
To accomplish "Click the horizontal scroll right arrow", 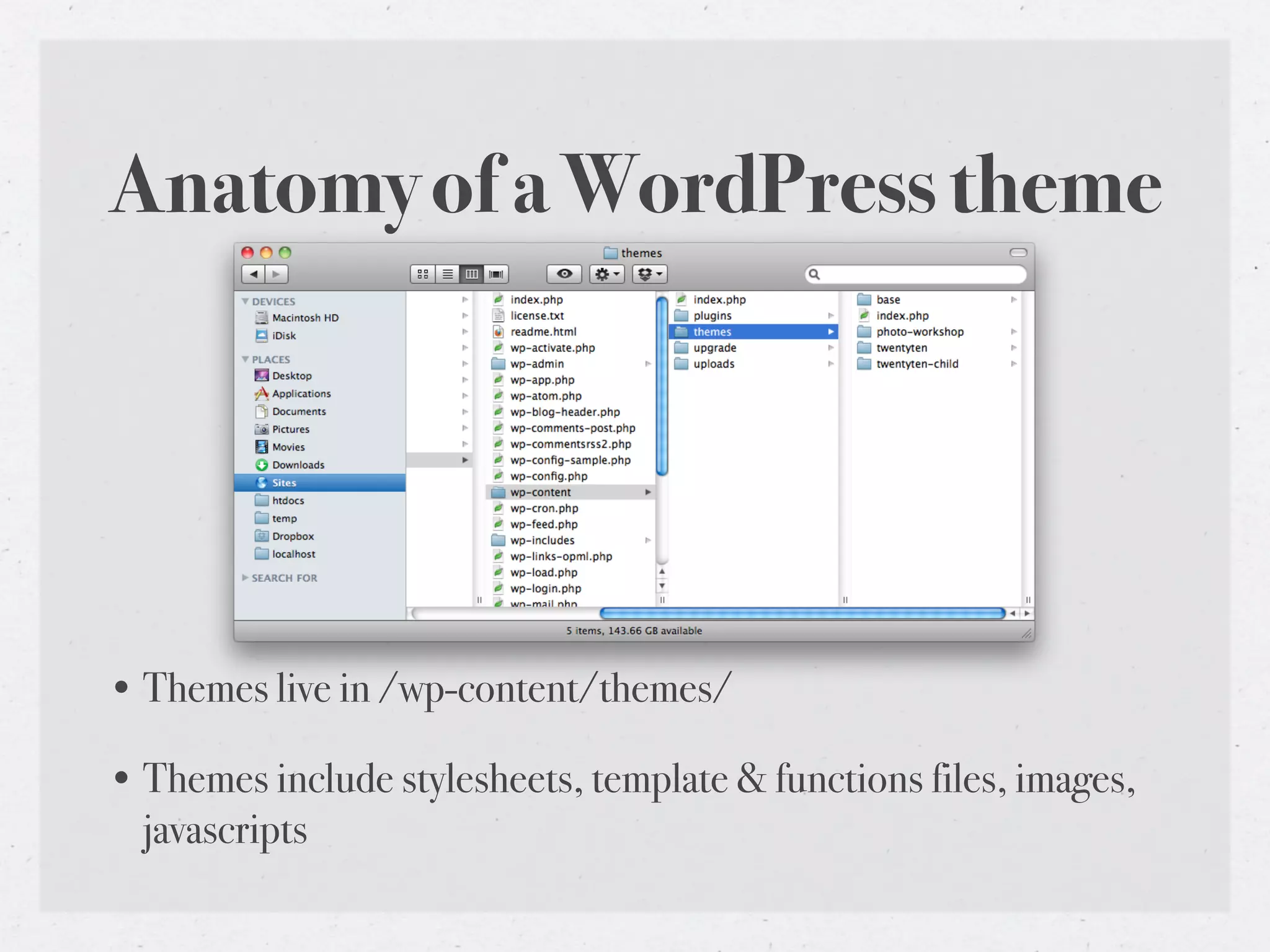I will [1027, 614].
